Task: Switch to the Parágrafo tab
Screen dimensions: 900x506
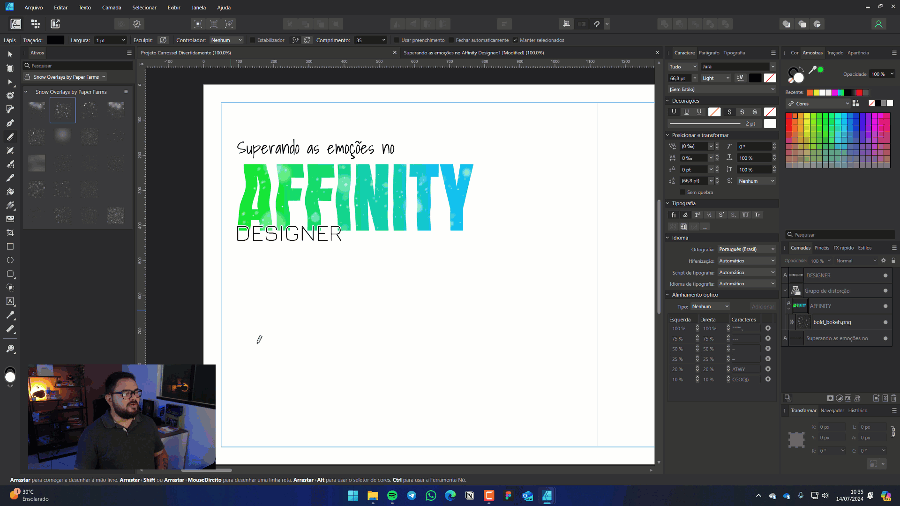Action: pos(708,53)
